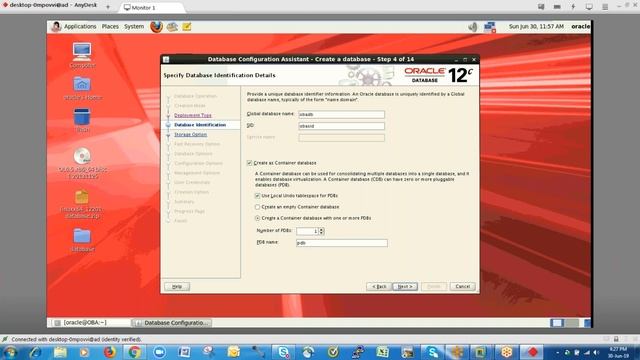Open the DVD disc icon on the desktop
The image size is (640, 360).
point(82,163)
